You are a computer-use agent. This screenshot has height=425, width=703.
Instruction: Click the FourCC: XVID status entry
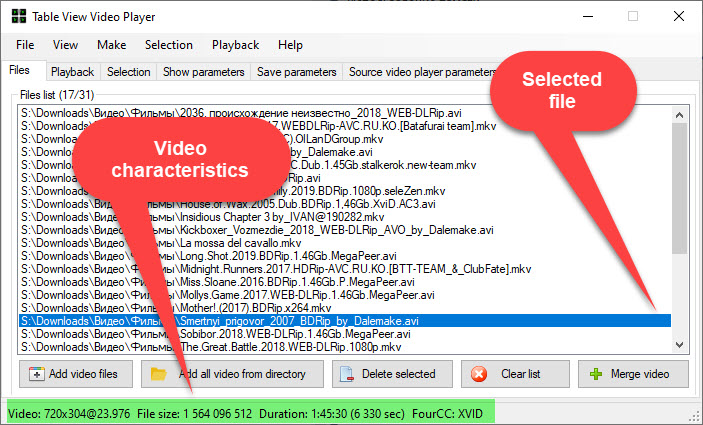tap(447, 413)
